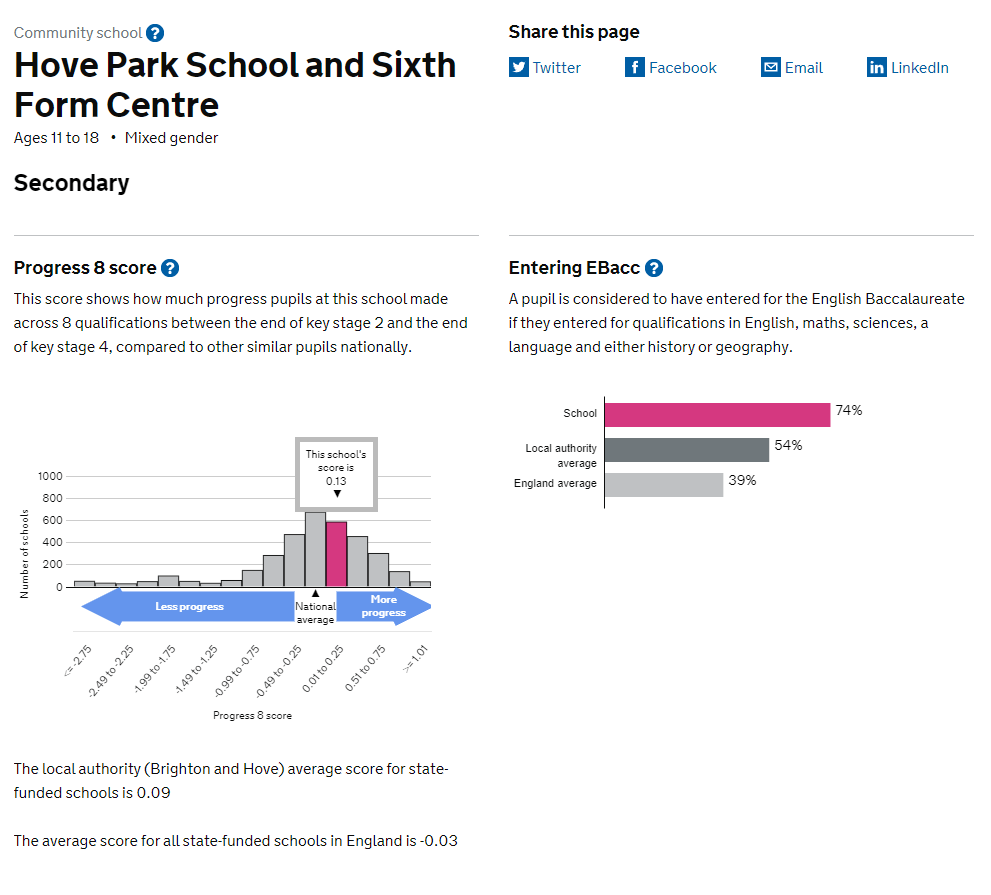
Task: Click the England average score -0.03 sentence
Action: coord(236,841)
